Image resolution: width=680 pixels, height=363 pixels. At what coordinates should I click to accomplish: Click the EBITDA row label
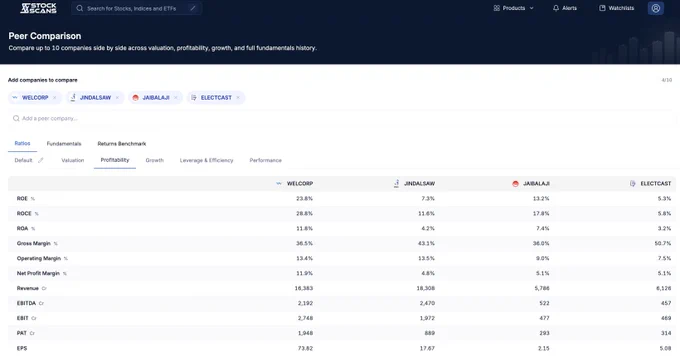click(26, 303)
